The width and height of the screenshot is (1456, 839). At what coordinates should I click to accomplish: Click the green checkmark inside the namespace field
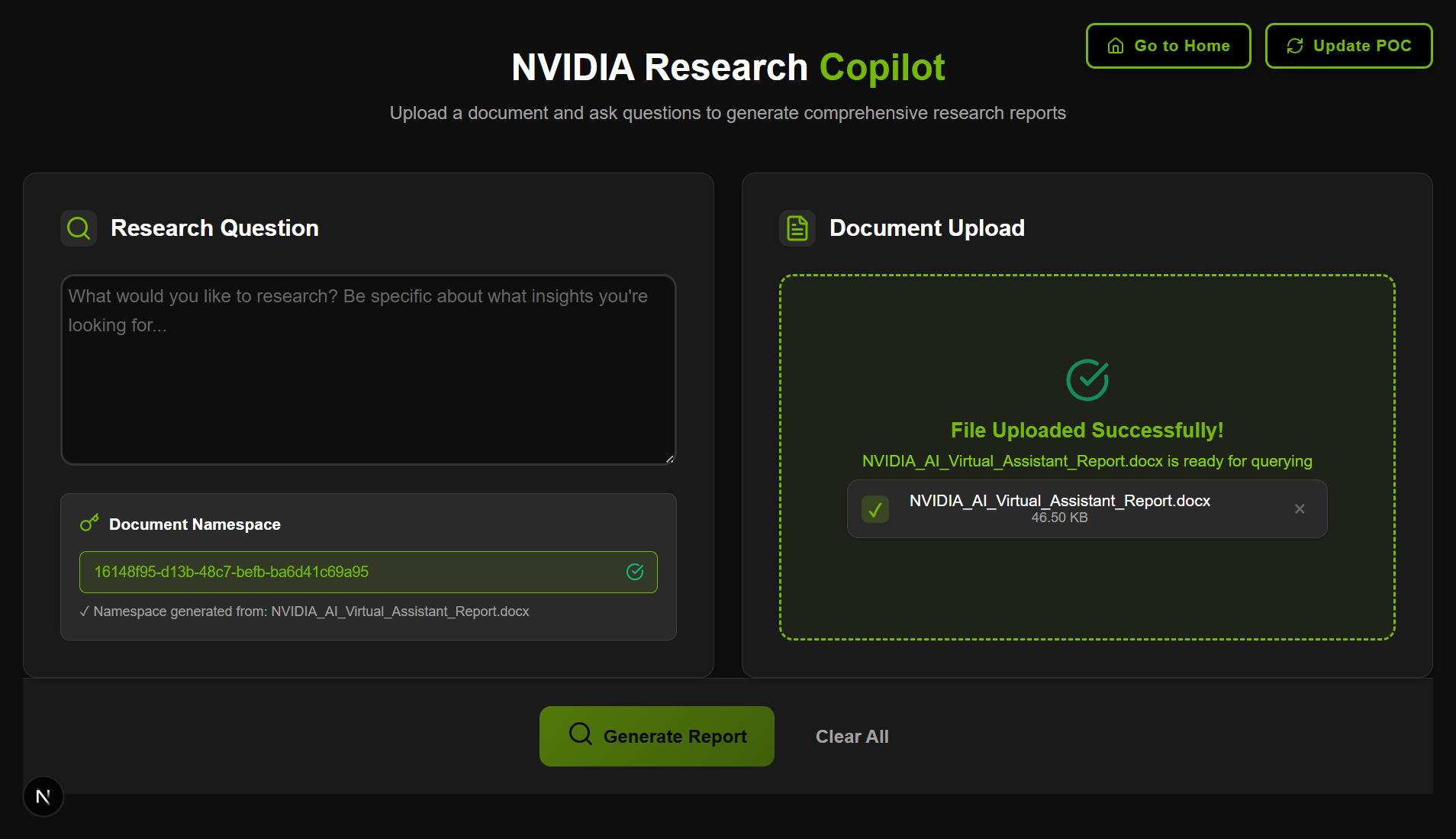(x=635, y=572)
